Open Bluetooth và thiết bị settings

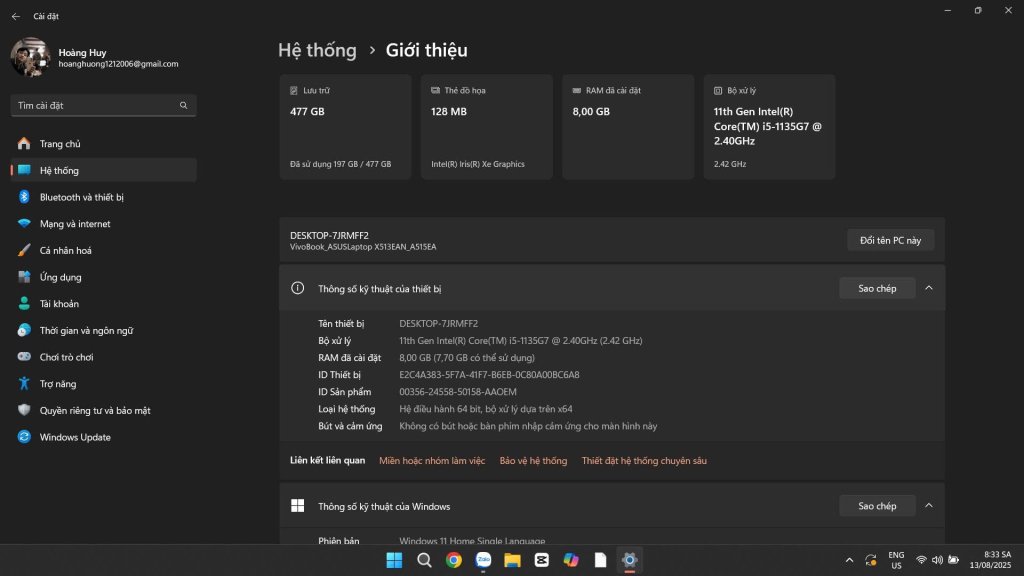coord(103,197)
